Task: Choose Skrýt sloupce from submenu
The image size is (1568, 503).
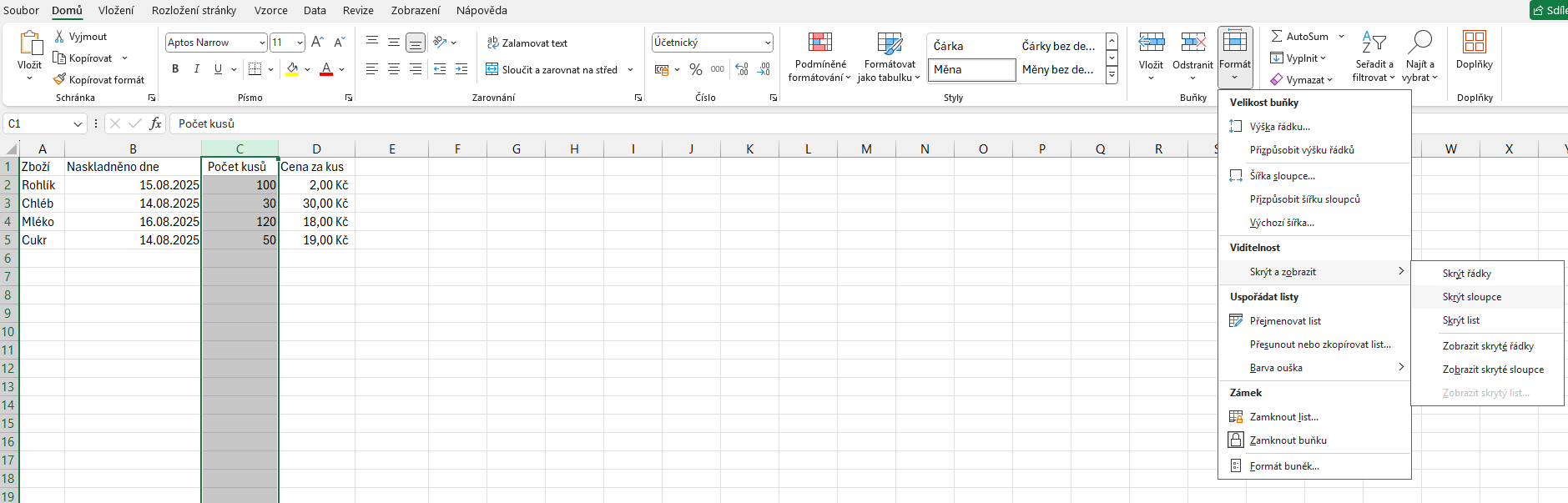Action: [x=1487, y=297]
